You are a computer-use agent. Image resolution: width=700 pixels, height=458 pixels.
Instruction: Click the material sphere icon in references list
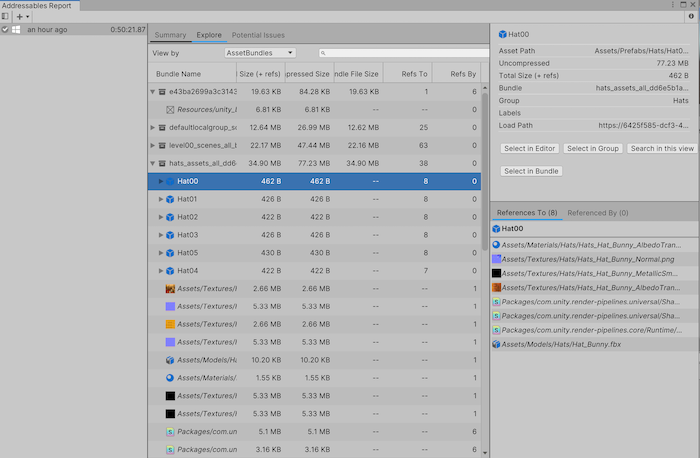click(x=496, y=244)
